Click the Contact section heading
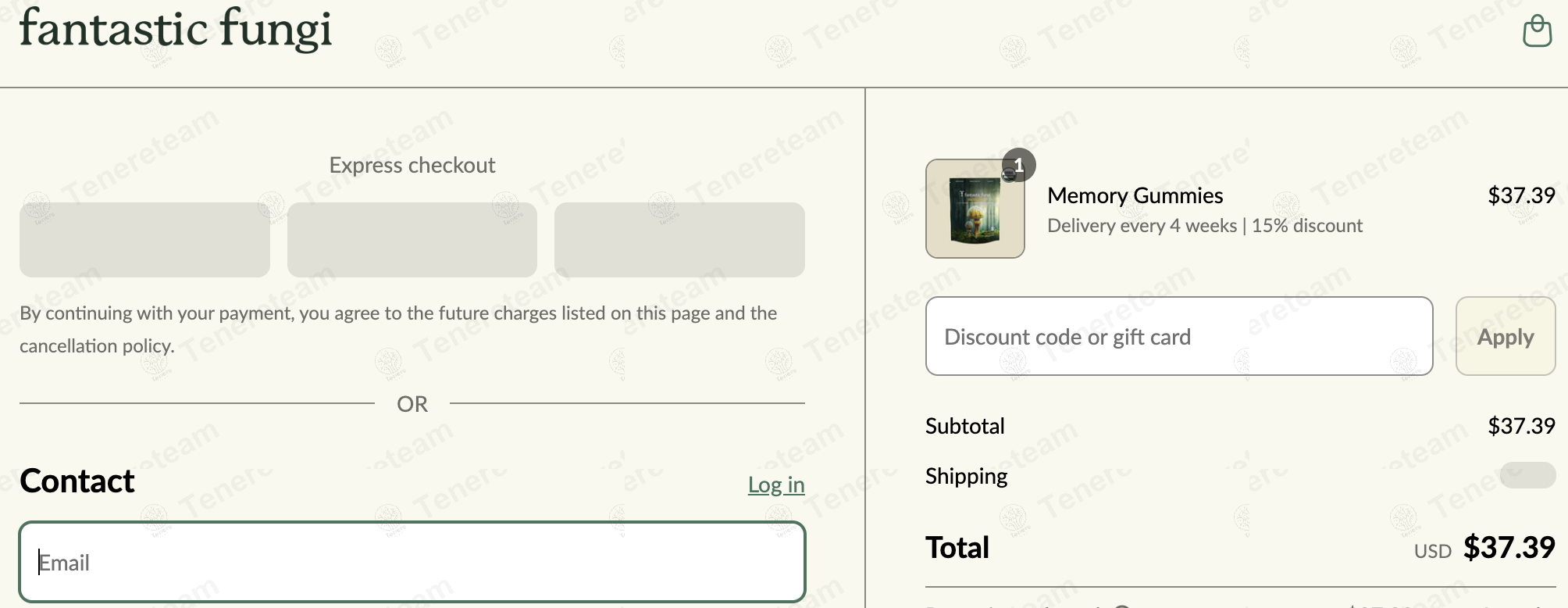Viewport: 1568px width, 608px height. click(x=77, y=481)
